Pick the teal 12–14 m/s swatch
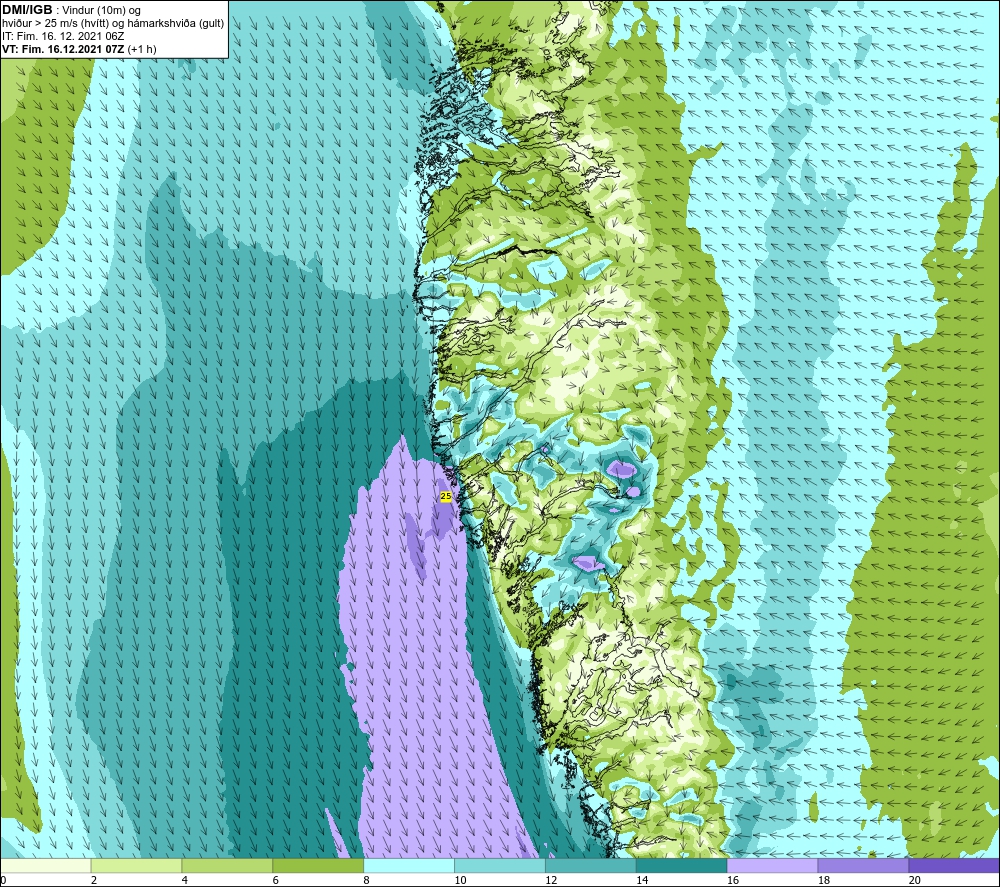This screenshot has width=1000, height=887. pos(591,865)
